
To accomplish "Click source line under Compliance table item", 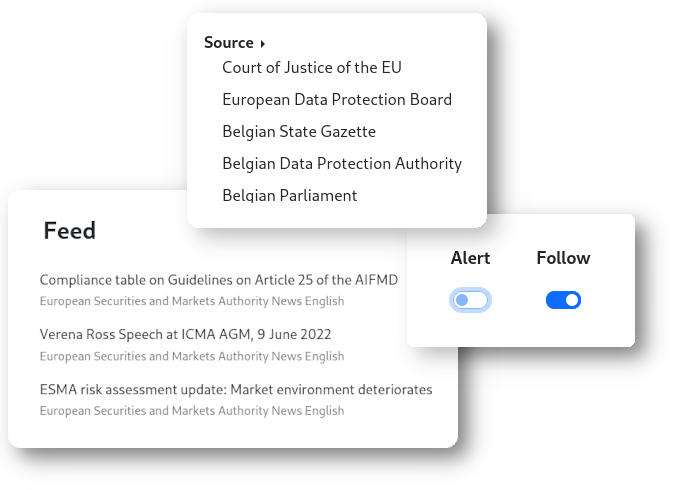I will coord(192,301).
